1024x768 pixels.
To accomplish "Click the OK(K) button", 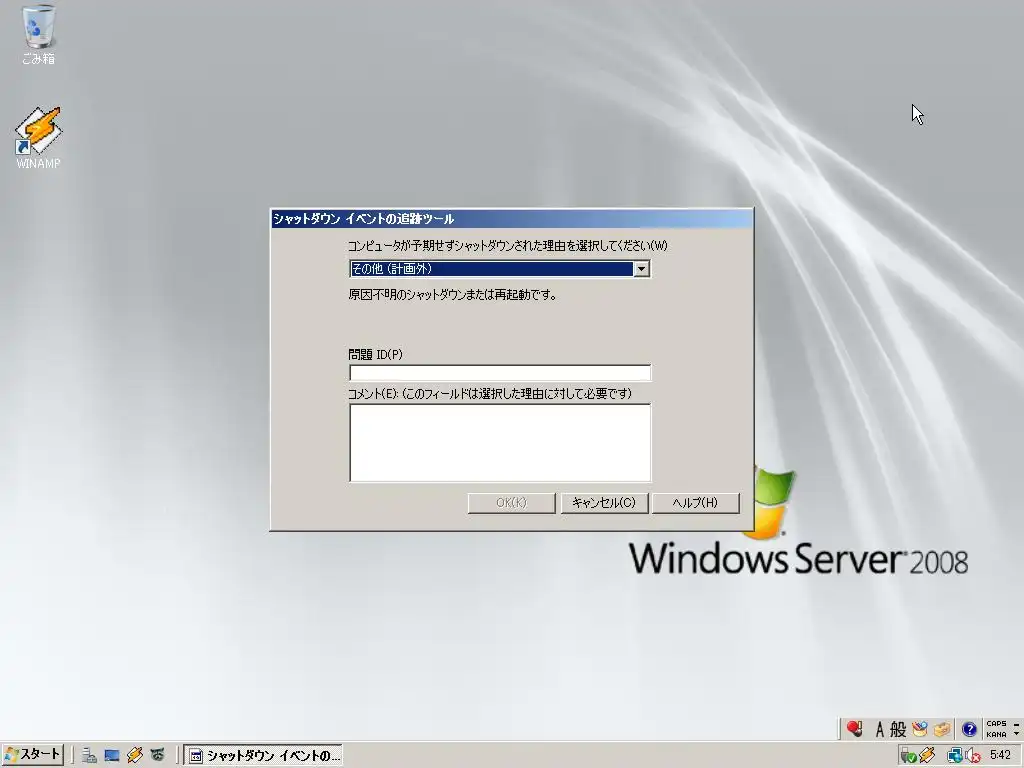I will tap(511, 503).
